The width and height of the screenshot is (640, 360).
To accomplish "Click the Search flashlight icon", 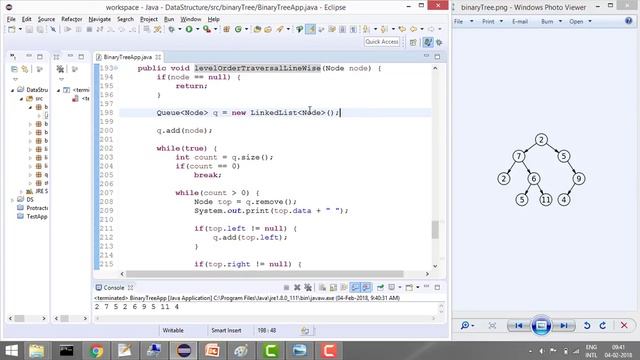I will (280, 29).
